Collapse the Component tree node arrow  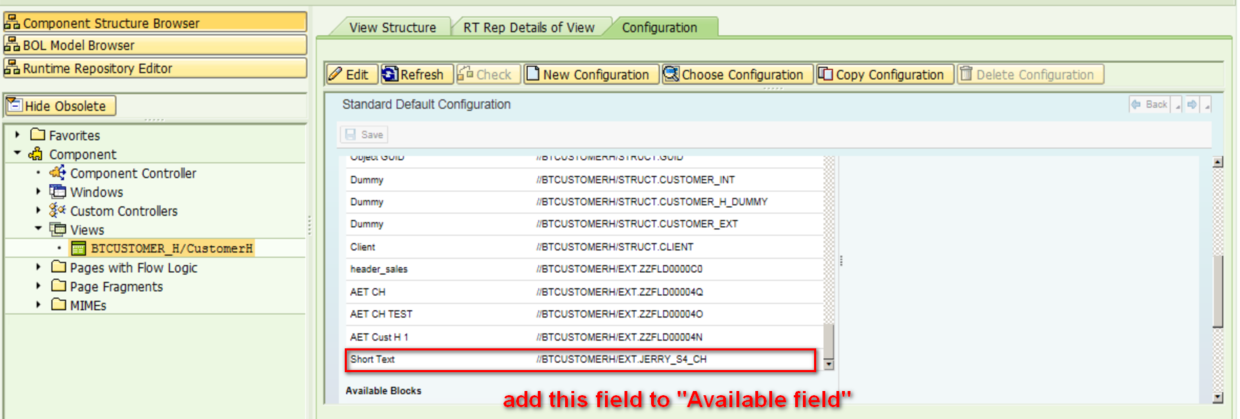tap(18, 154)
